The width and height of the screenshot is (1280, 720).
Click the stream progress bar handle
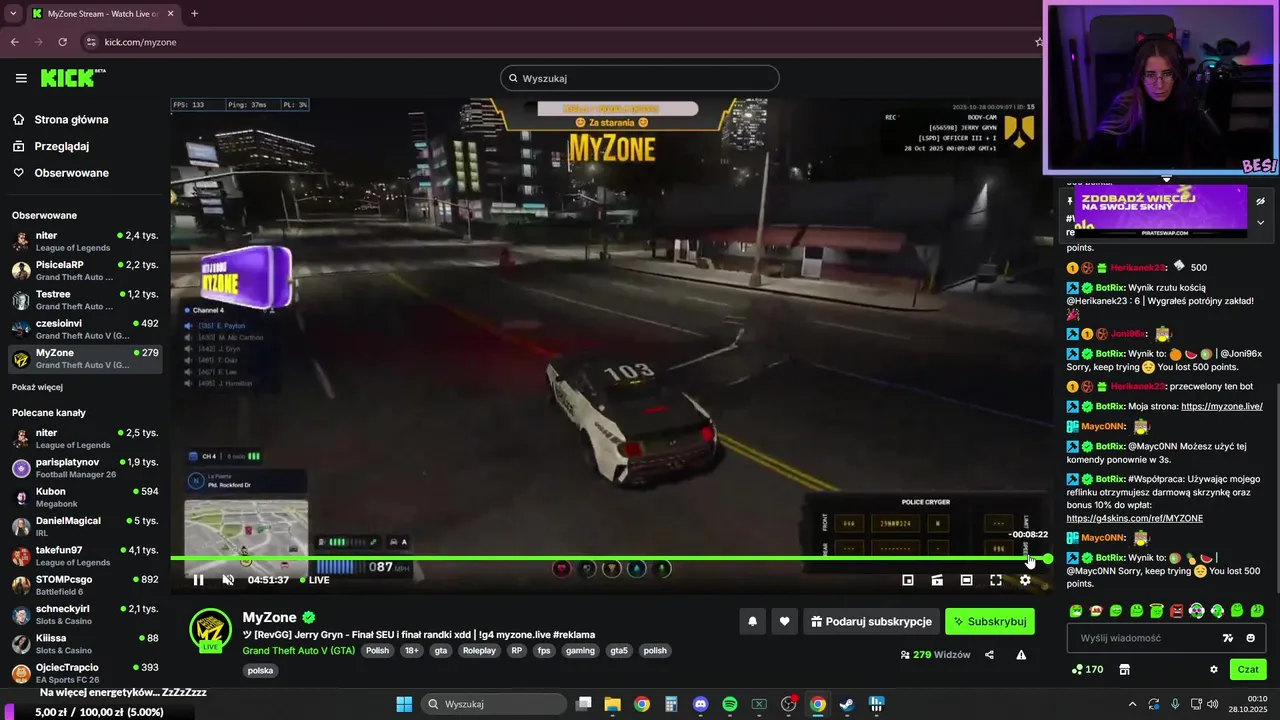[x=1047, y=559]
